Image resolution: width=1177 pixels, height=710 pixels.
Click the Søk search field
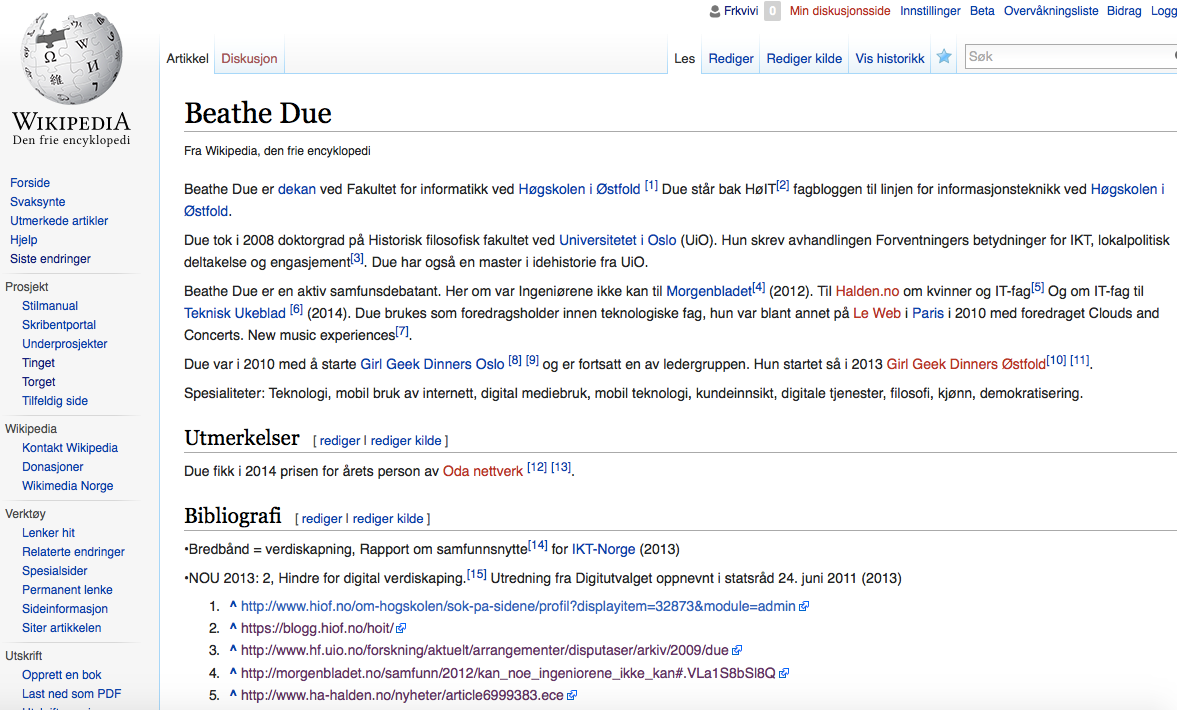[x=1070, y=56]
